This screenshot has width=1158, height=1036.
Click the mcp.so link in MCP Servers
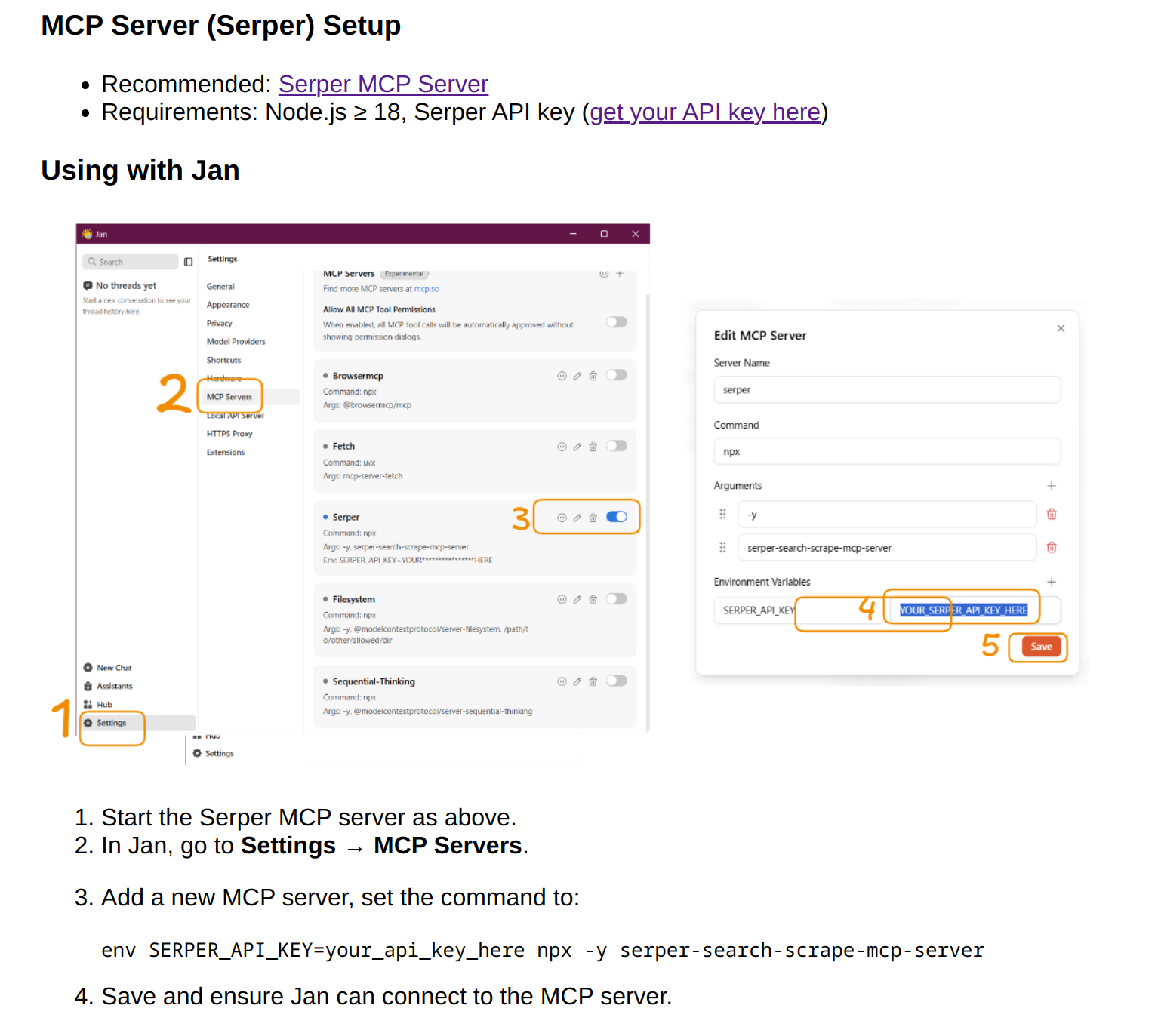(x=427, y=289)
